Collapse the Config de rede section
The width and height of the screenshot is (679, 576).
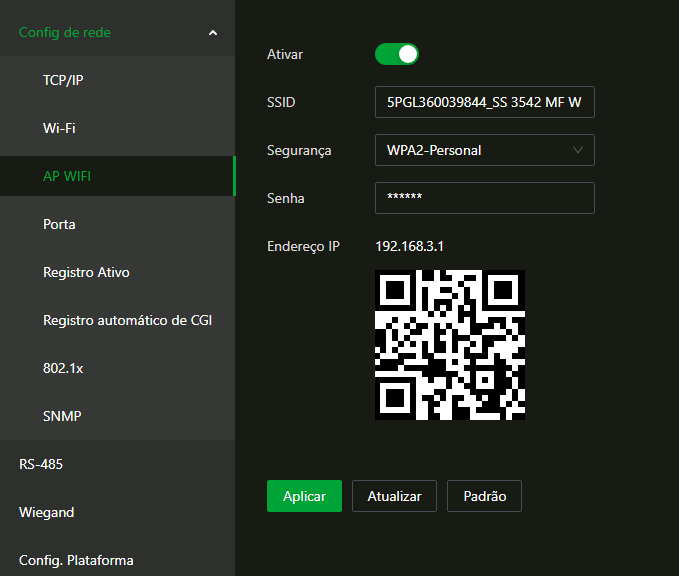(x=213, y=33)
